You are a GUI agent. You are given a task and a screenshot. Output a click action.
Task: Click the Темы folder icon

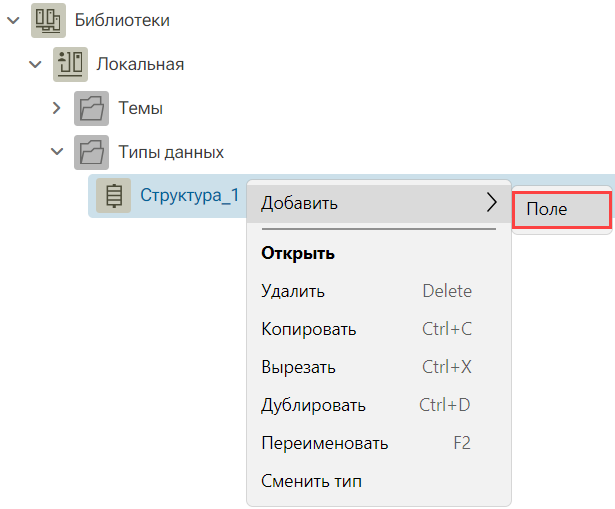tap(91, 109)
